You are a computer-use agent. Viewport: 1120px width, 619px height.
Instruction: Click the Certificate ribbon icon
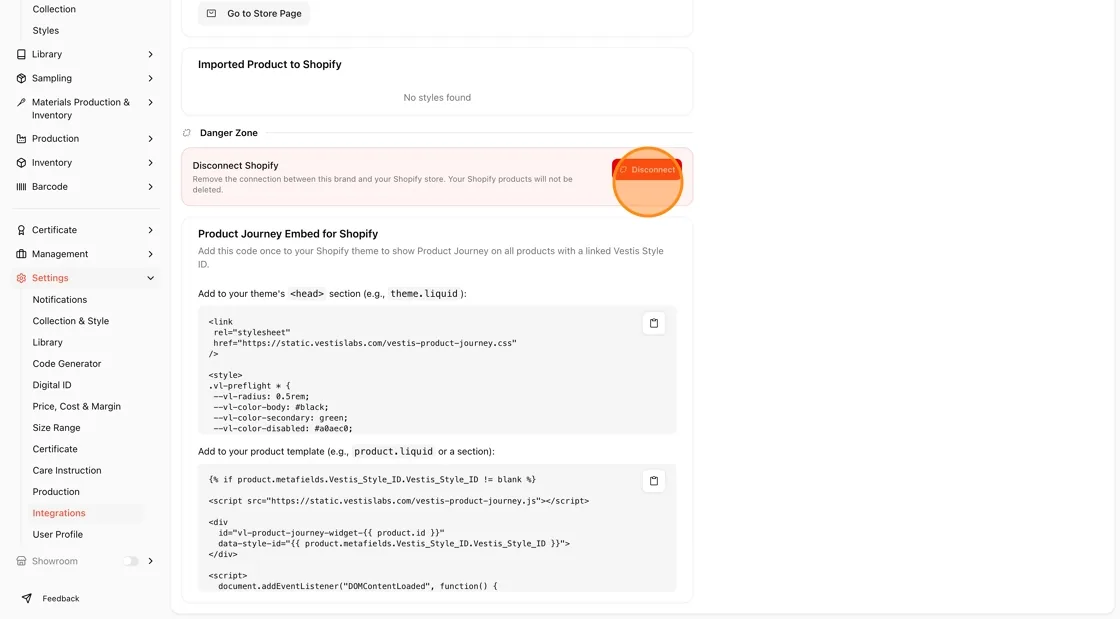coord(21,230)
